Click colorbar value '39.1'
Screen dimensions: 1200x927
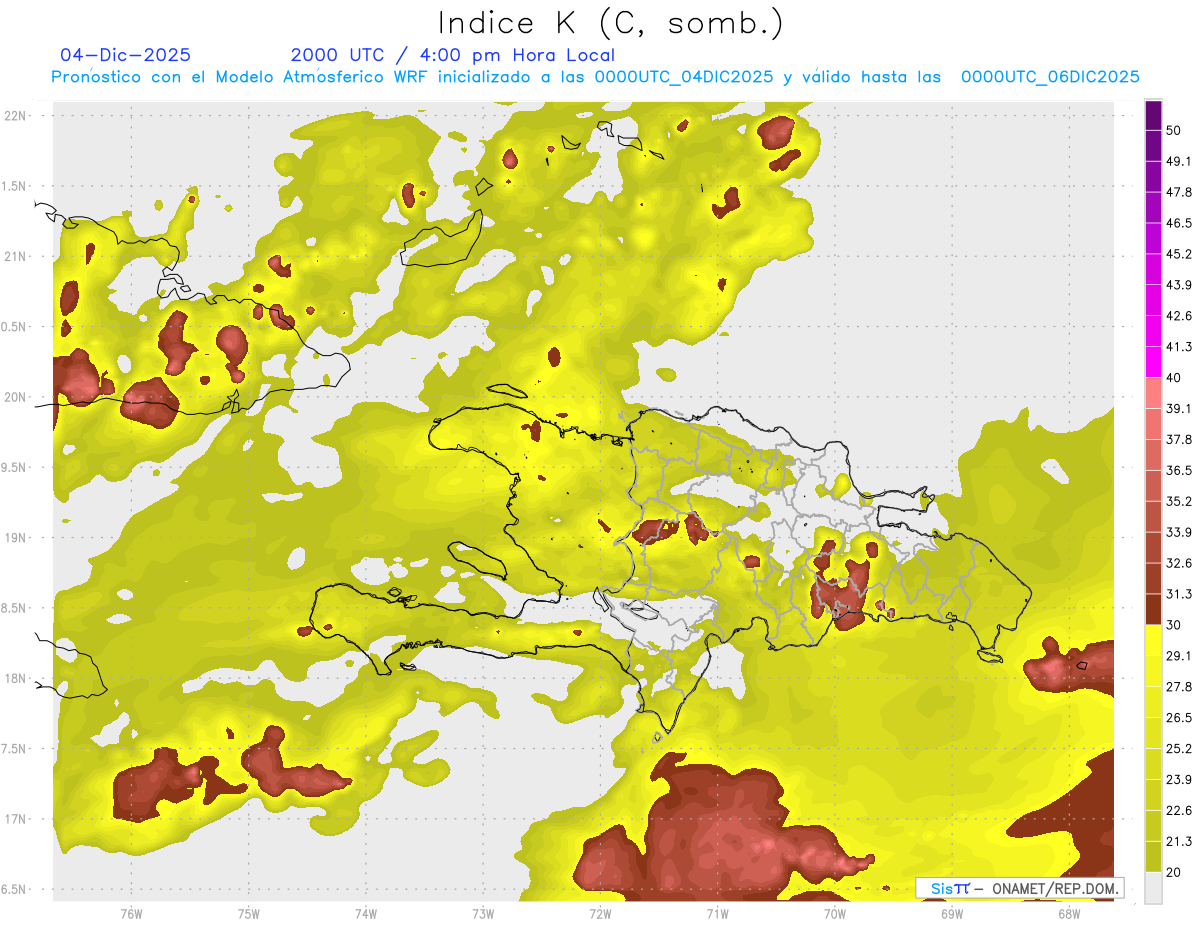1179,408
